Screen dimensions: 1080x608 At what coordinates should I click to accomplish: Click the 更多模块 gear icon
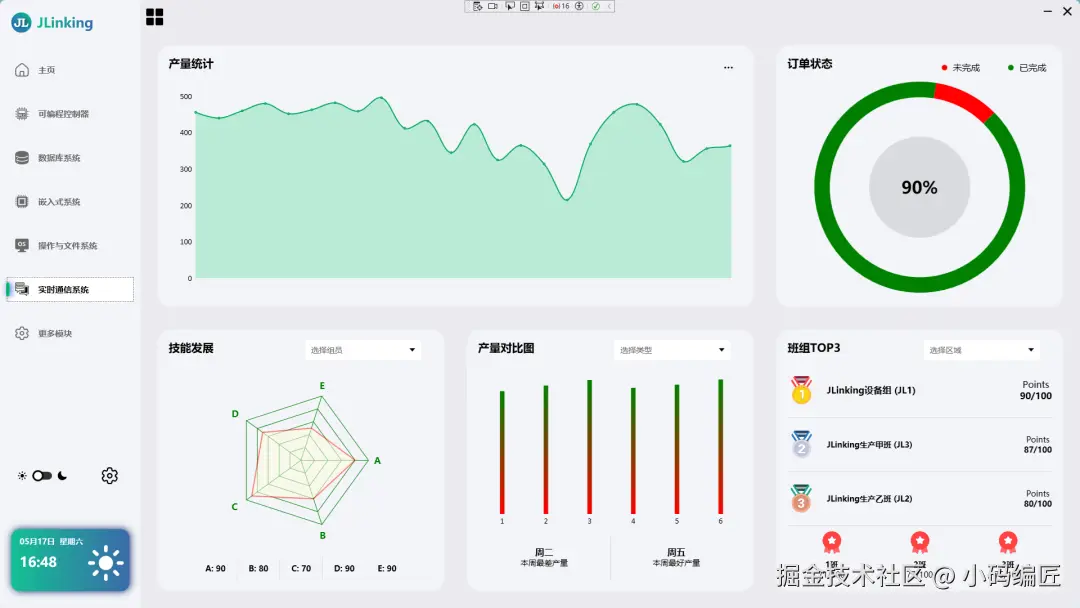click(22, 333)
